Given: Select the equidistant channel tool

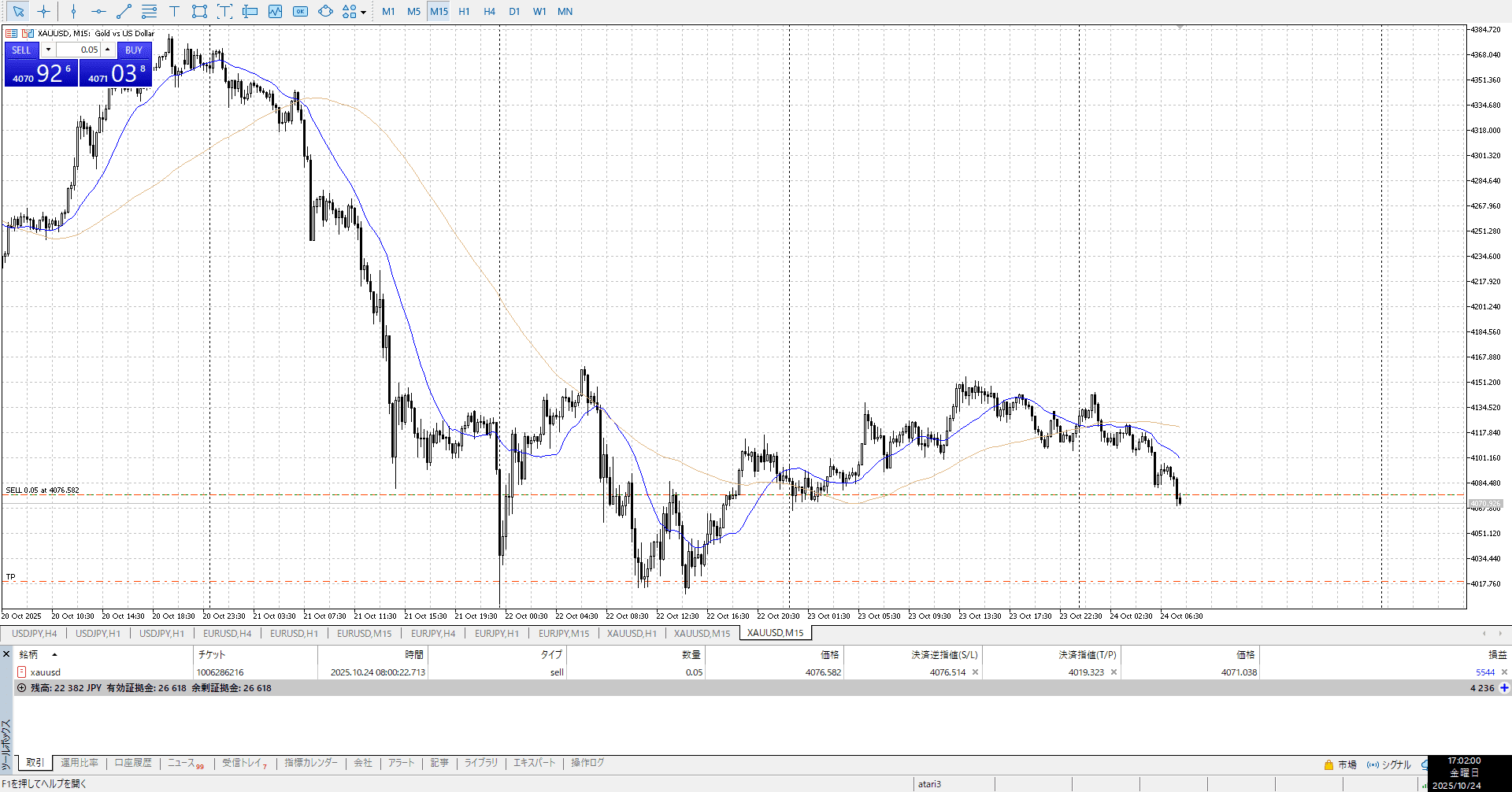Looking at the screenshot, I should pos(149,11).
